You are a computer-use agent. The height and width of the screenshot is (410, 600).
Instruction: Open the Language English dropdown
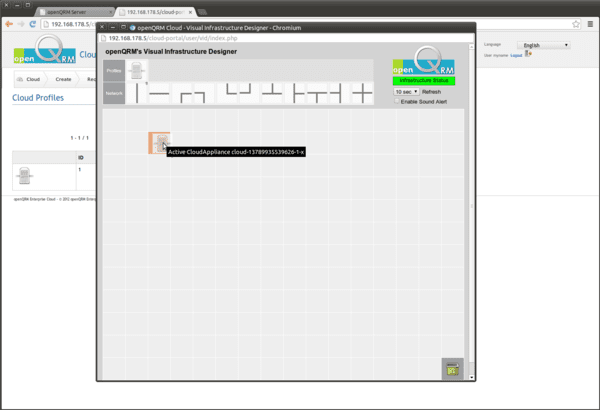click(x=544, y=45)
